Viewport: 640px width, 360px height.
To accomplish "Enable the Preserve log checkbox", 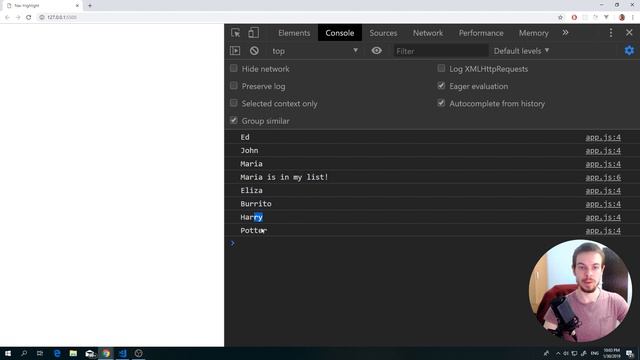I will pos(233,86).
